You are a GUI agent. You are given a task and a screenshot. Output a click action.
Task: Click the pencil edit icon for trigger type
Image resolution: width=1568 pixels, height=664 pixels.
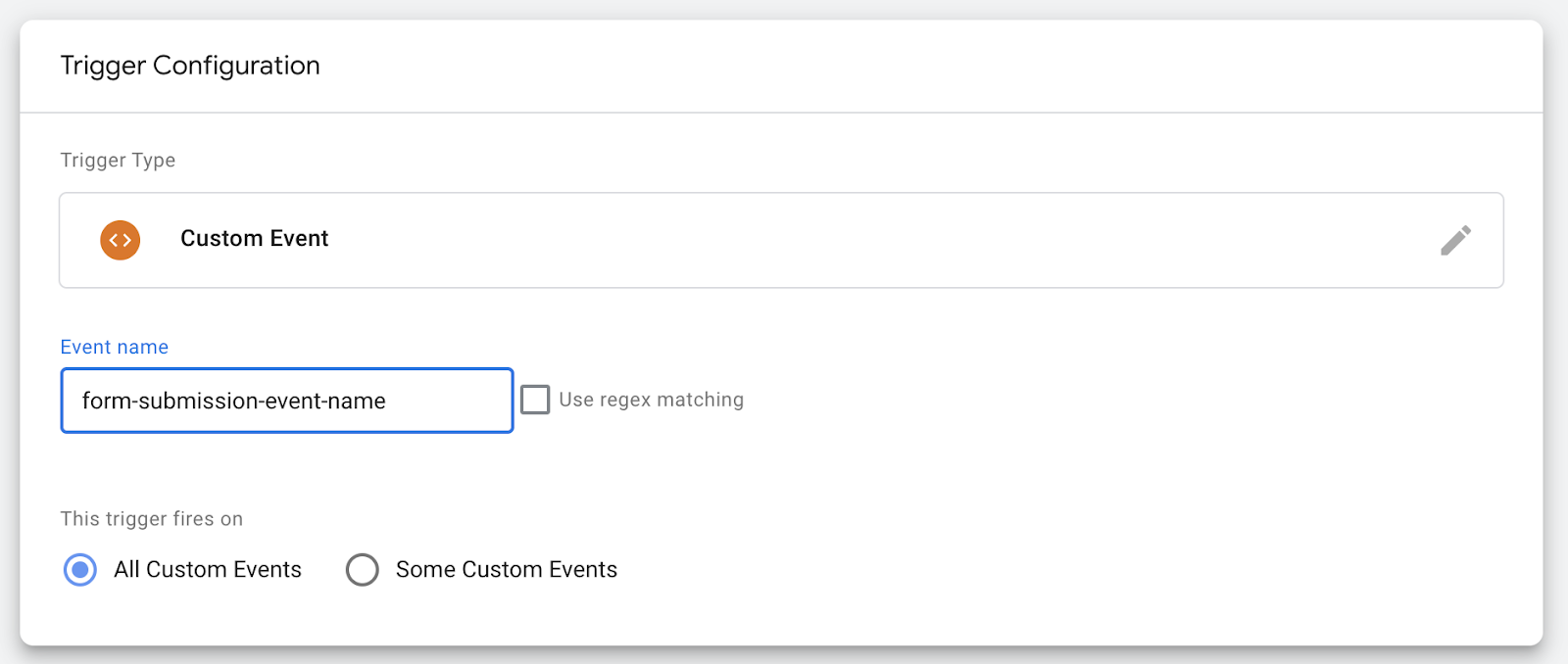tap(1455, 240)
